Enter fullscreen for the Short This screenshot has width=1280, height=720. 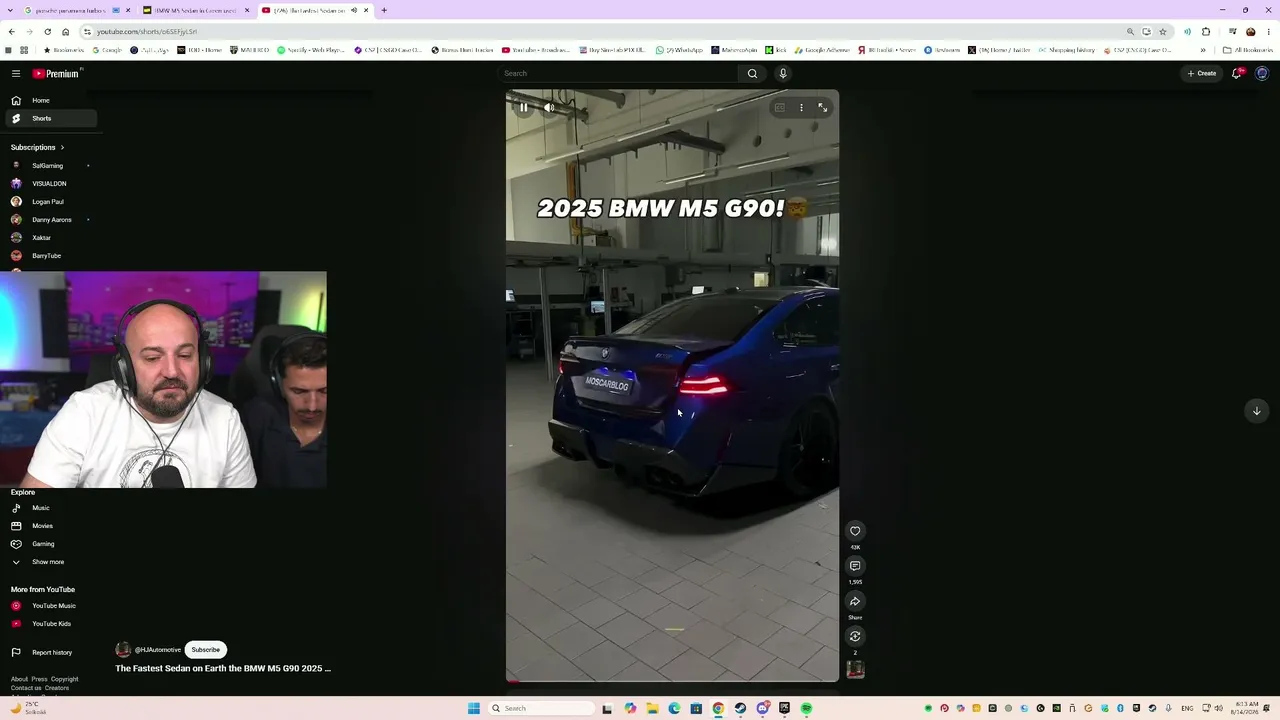tap(823, 107)
